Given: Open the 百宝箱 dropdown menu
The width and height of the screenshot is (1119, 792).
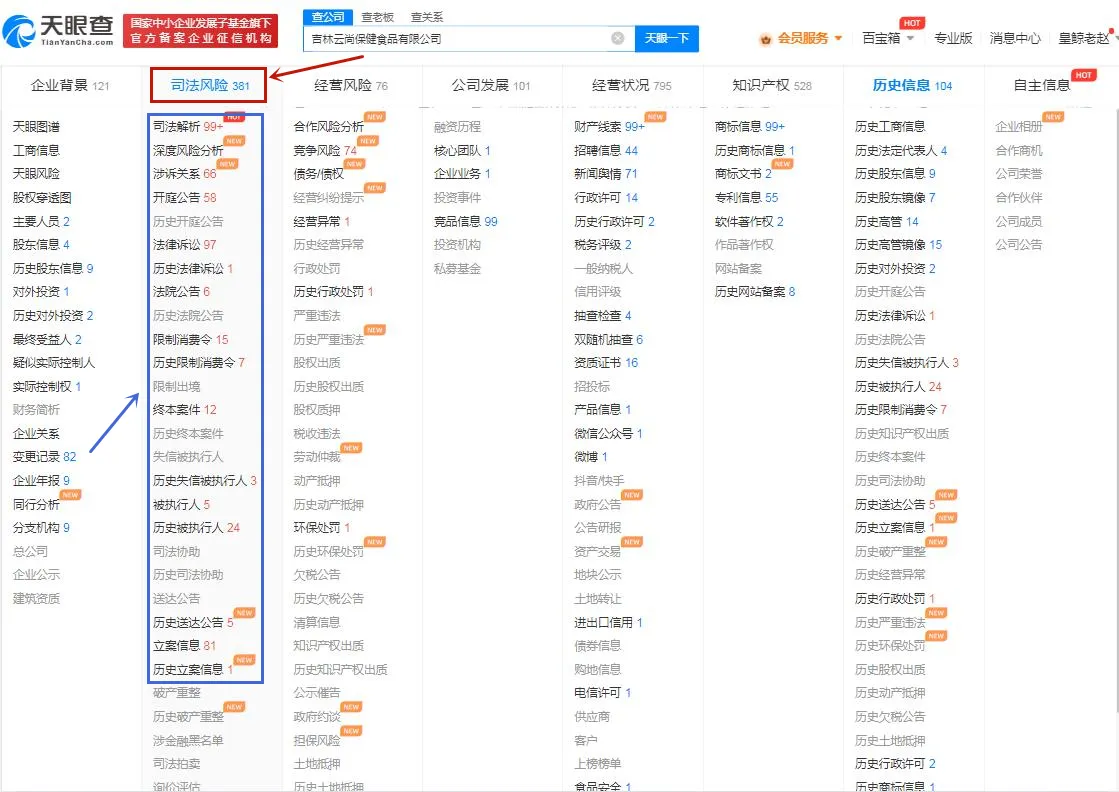Looking at the screenshot, I should [888, 39].
